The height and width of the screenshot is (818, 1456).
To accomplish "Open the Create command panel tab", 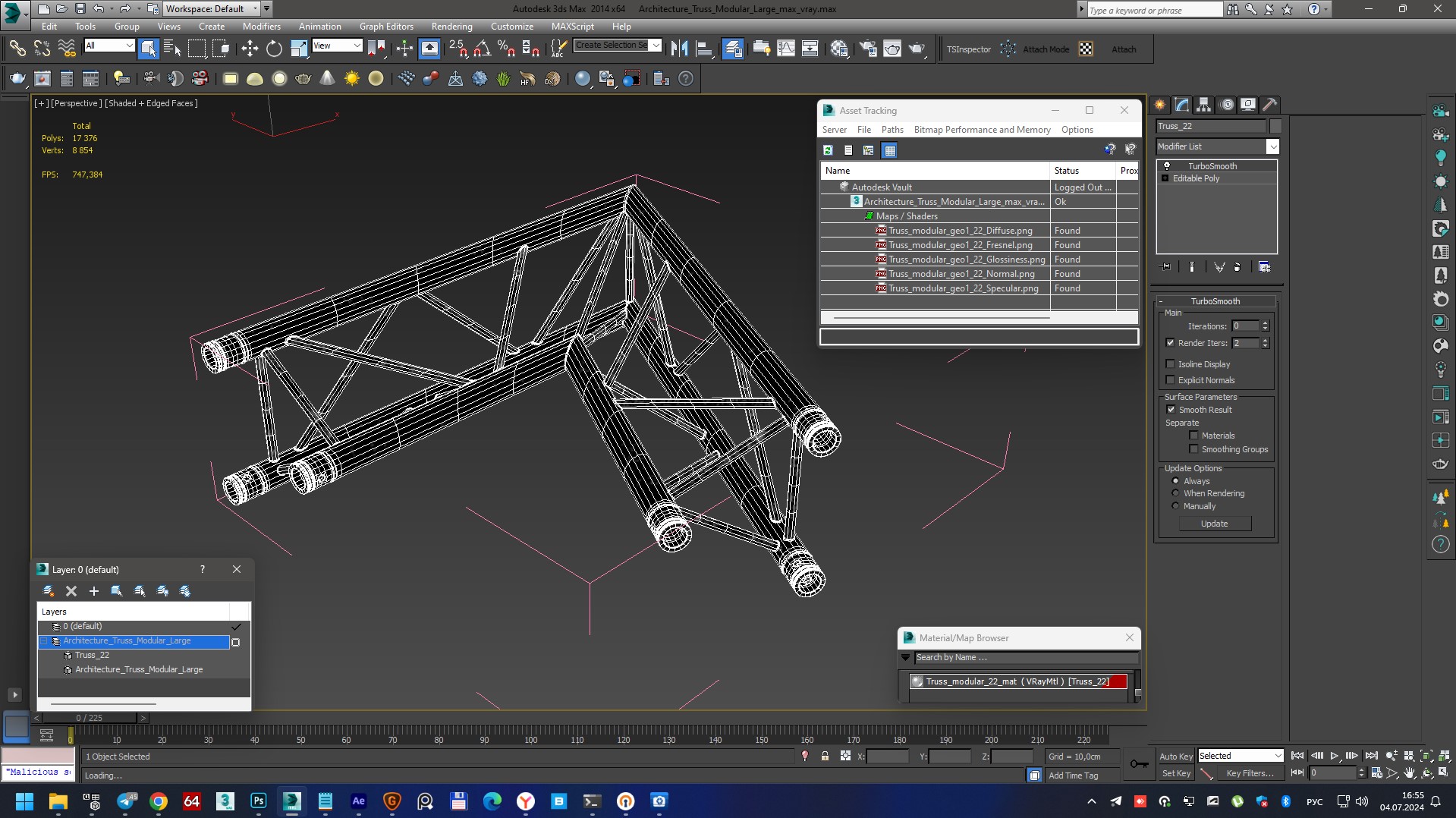I will point(1159,105).
